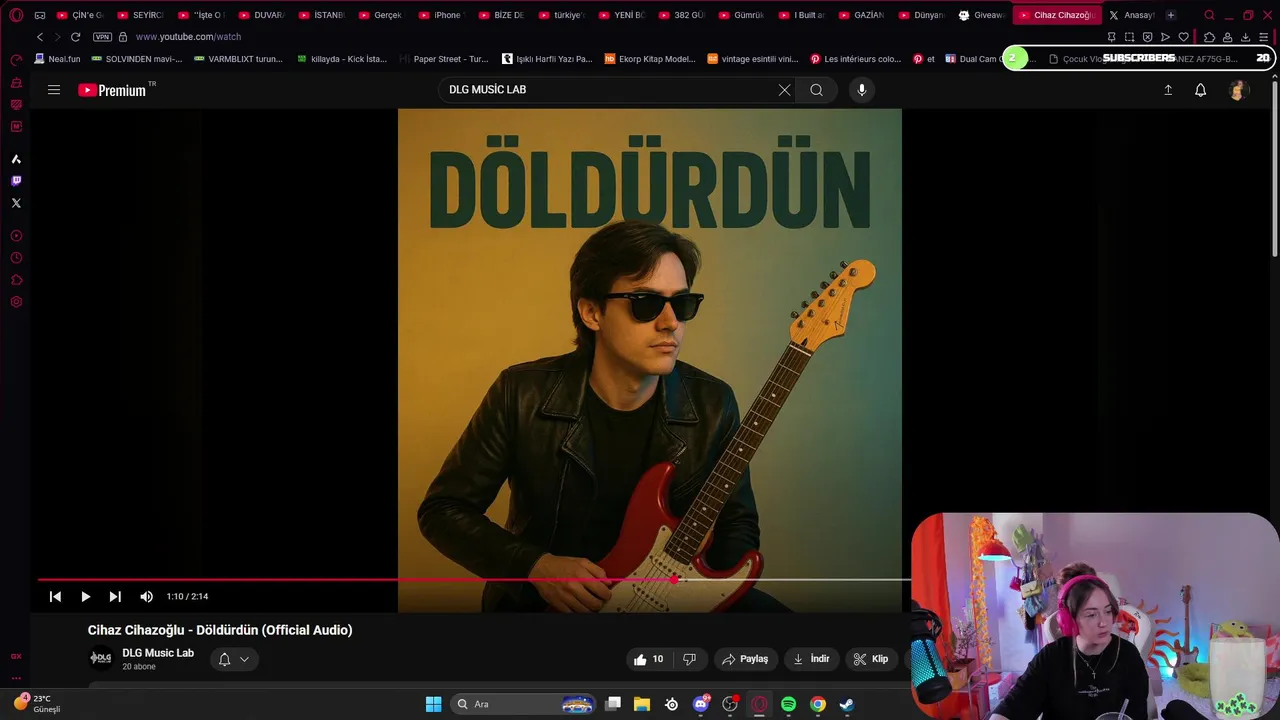Toggle the Opera VPN badge
This screenshot has height=720, width=1280.
coord(102,37)
